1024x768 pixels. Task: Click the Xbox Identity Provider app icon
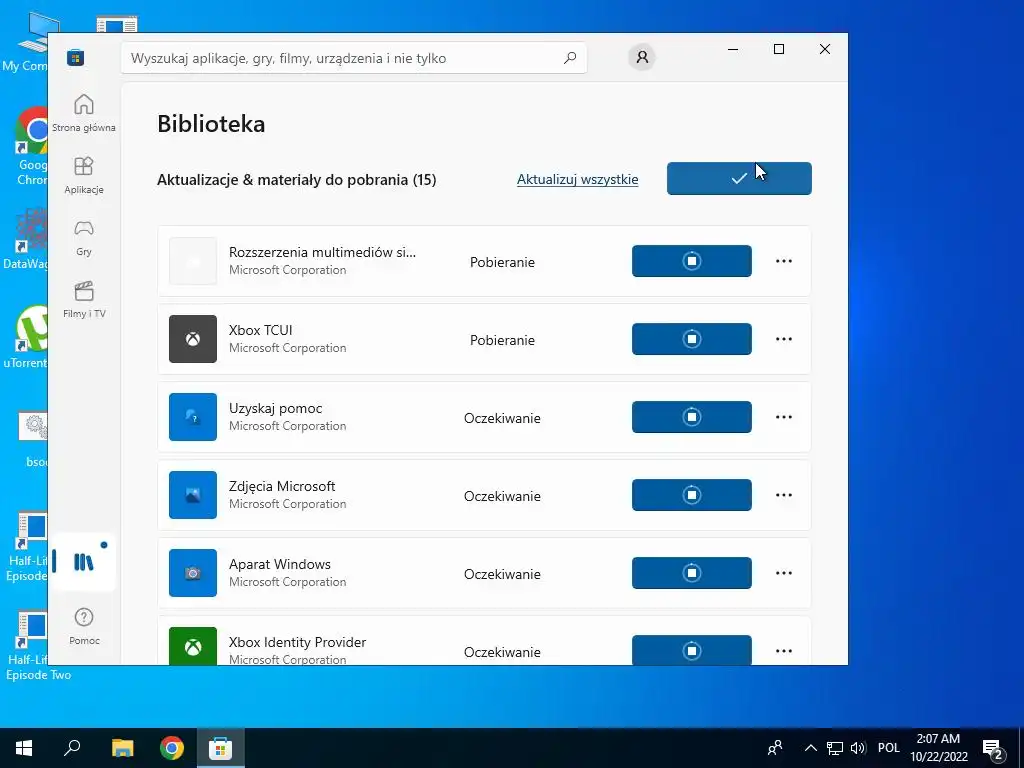(193, 646)
